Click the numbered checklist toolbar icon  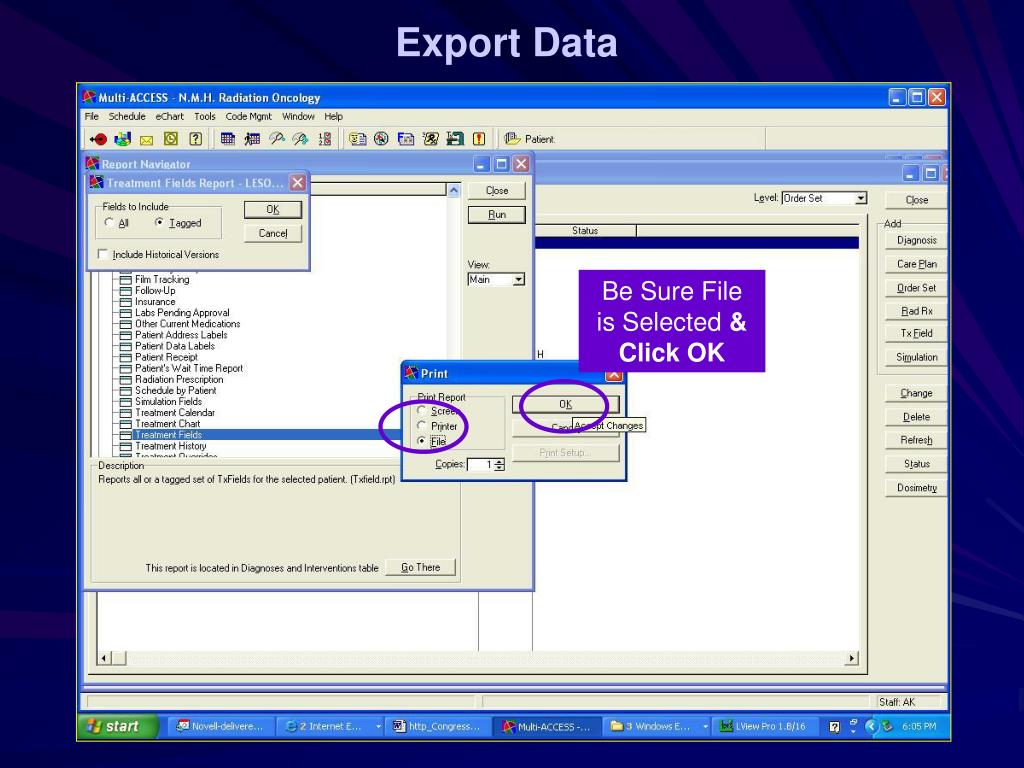(325, 138)
